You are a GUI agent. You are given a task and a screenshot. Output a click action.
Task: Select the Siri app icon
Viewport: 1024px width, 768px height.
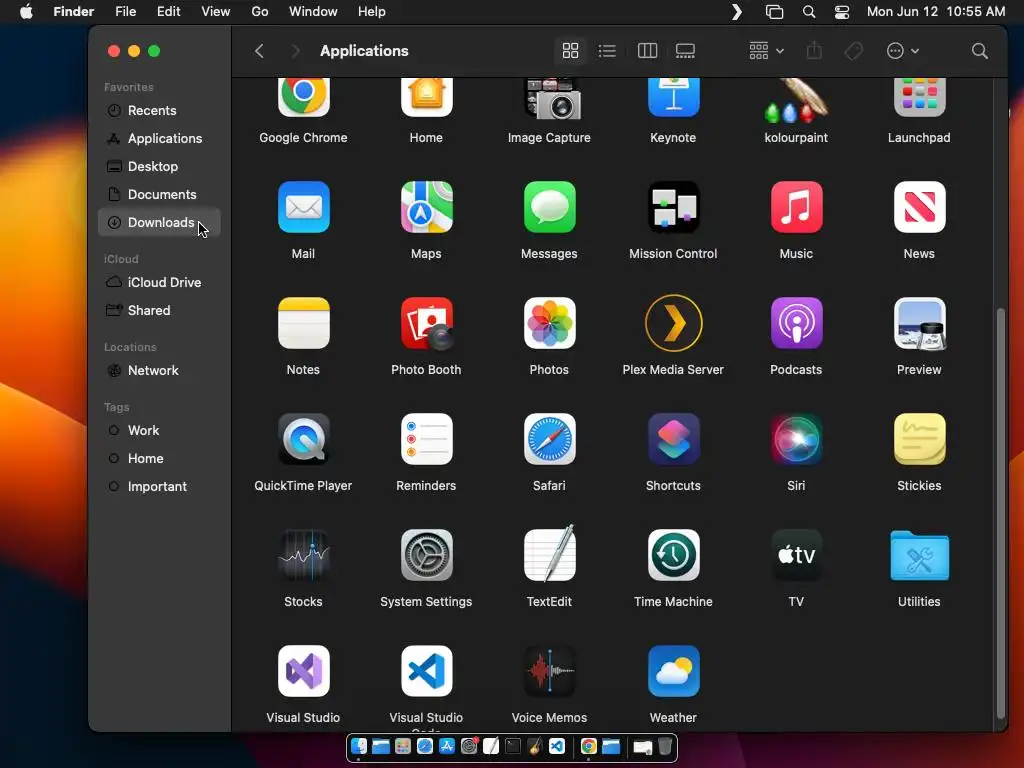(796, 439)
